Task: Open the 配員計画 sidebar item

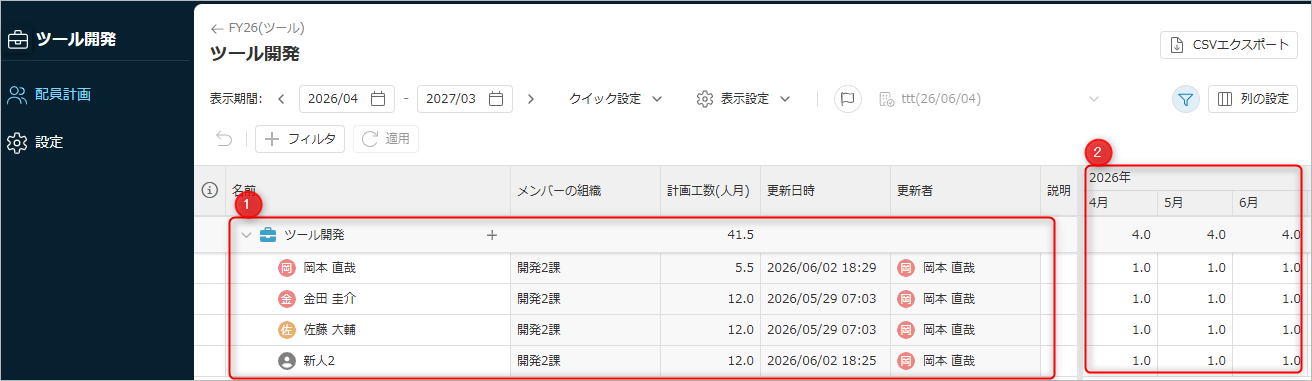Action: click(x=63, y=95)
